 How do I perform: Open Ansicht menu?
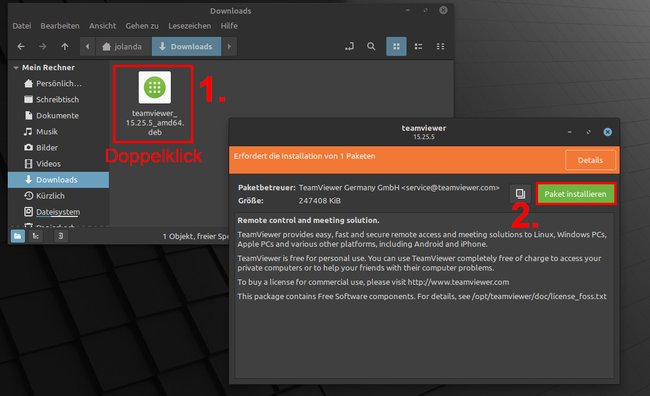[102, 26]
